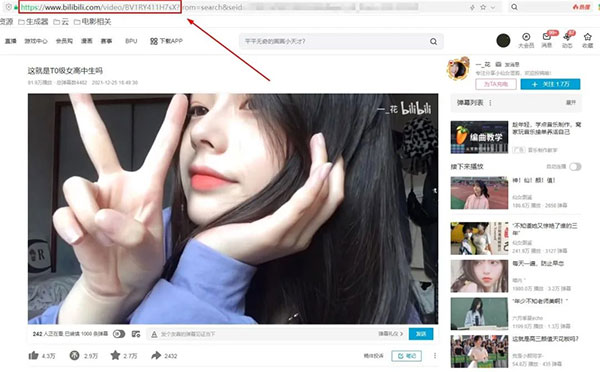This screenshot has height=372, width=600.
Task: Open the three-dot menu beside the notes button
Action: point(435,356)
